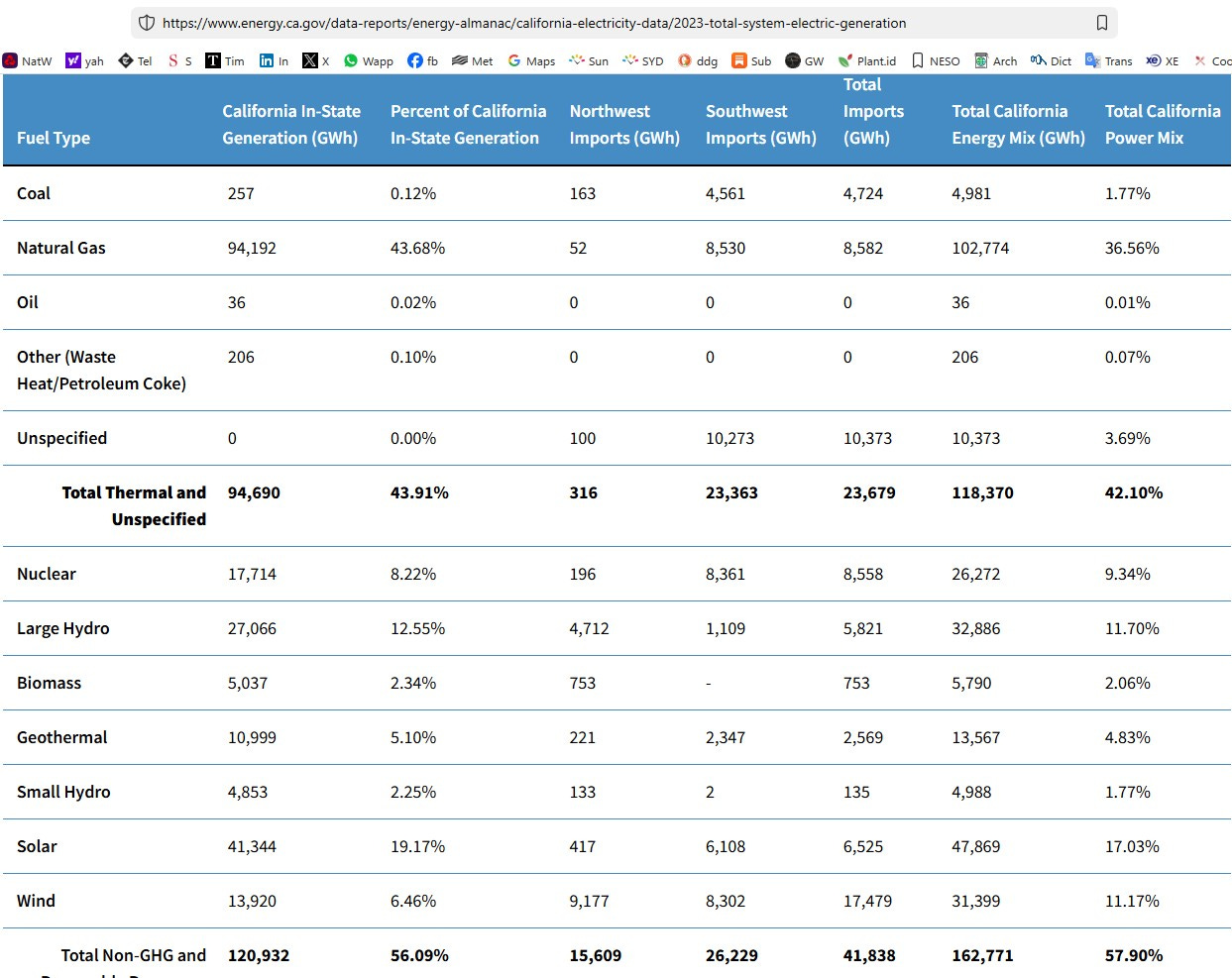Viewport: 1232px width, 978px height.
Task: Select Total Thermal and Unspecified row label
Action: tap(134, 505)
